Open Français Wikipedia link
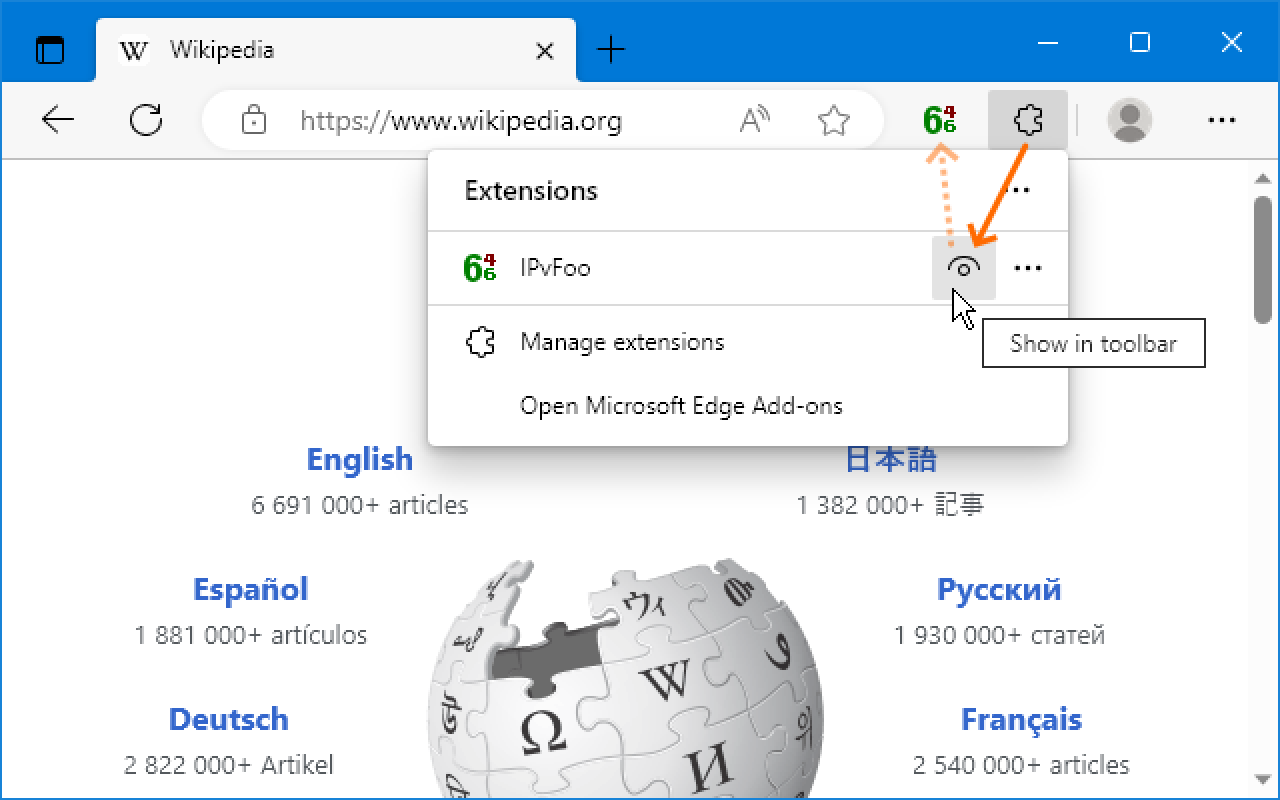The image size is (1280, 800). pyautogui.click(x=1022, y=719)
